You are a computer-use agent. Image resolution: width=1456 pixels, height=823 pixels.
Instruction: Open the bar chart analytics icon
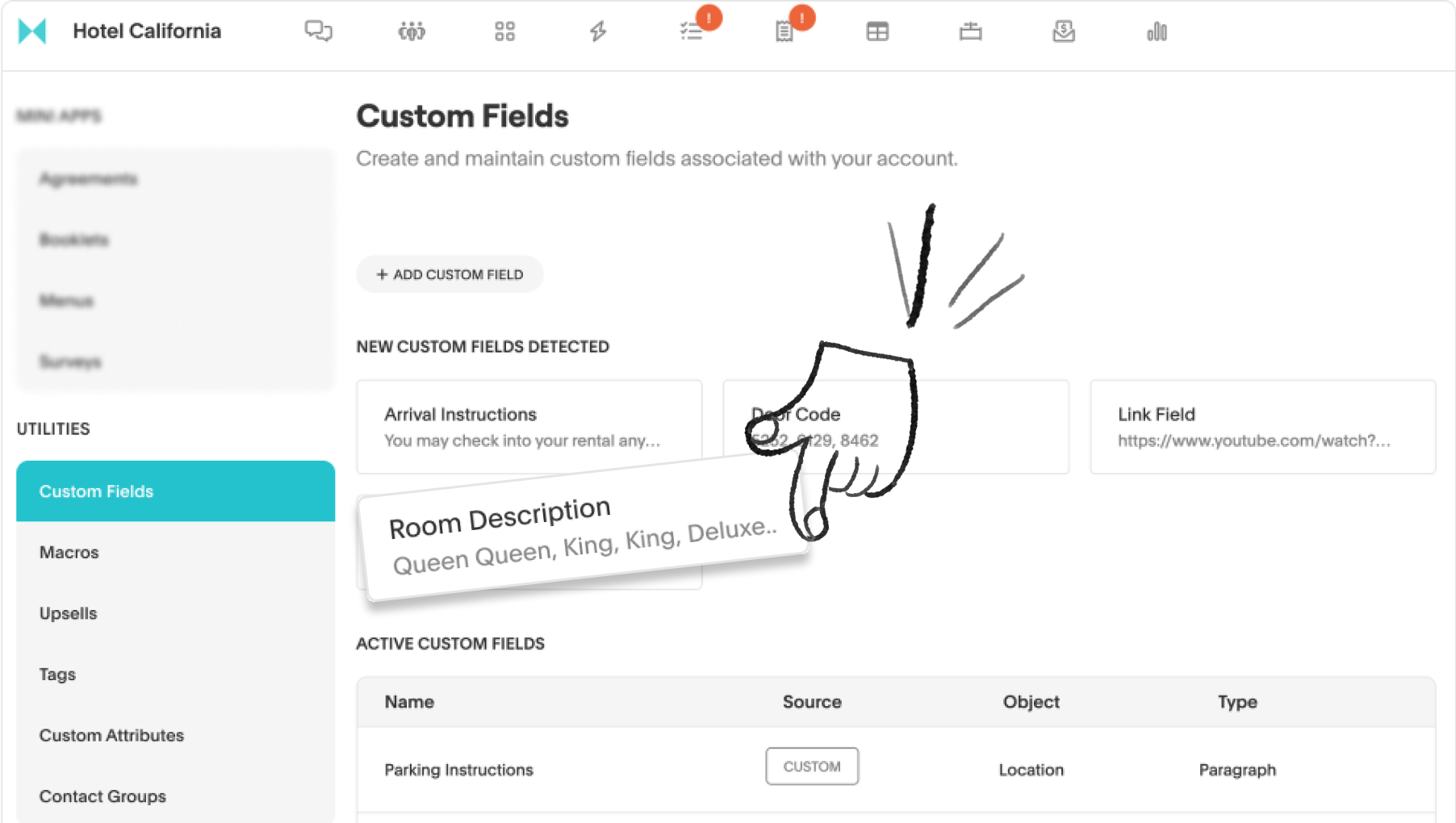[1157, 31]
